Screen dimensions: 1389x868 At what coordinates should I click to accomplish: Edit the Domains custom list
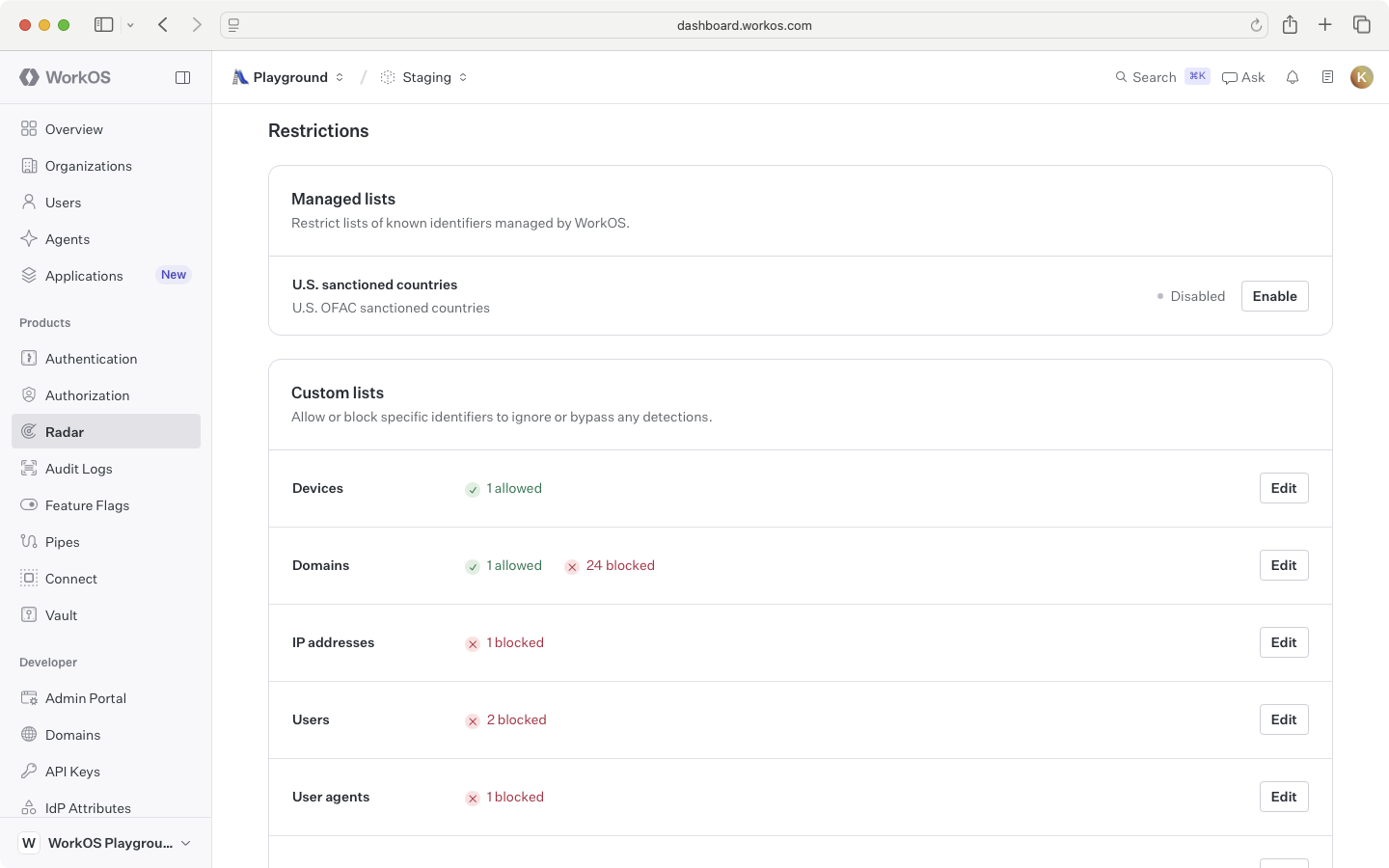coord(1284,565)
